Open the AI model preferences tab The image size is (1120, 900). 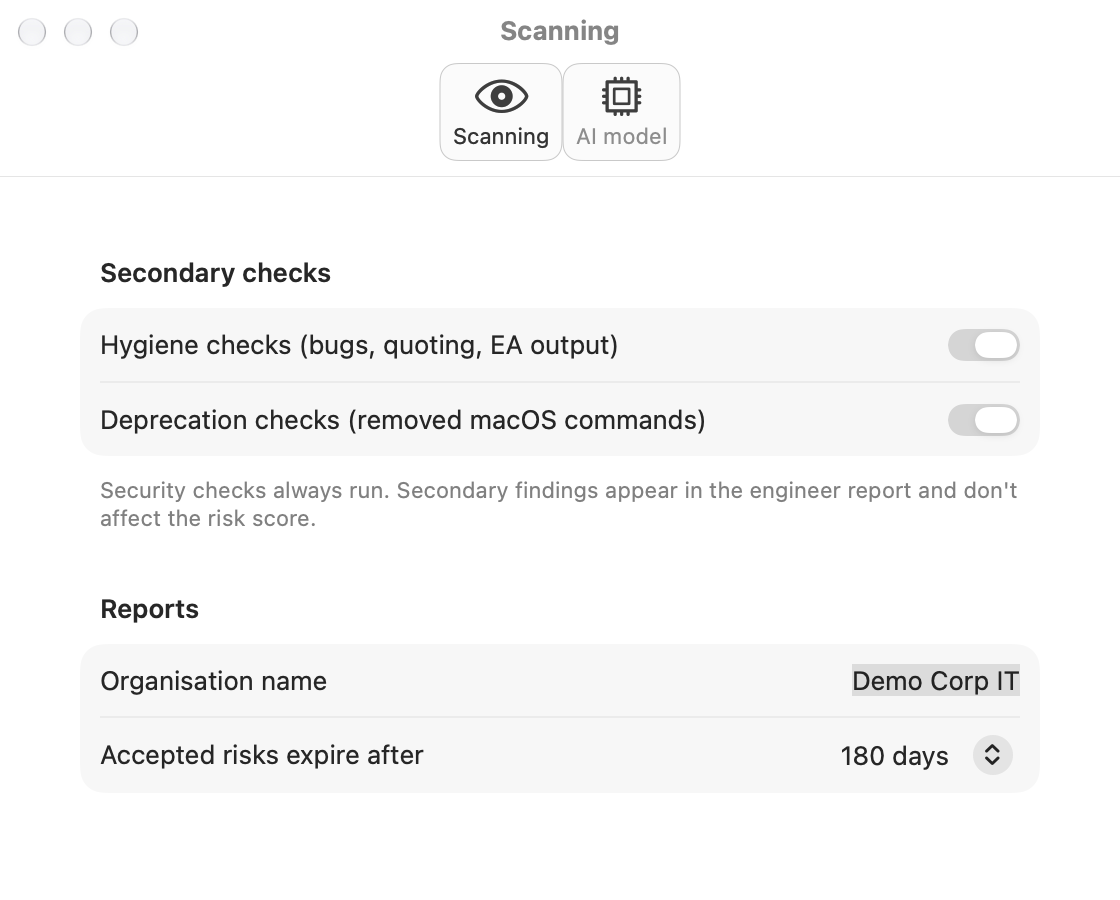click(621, 112)
